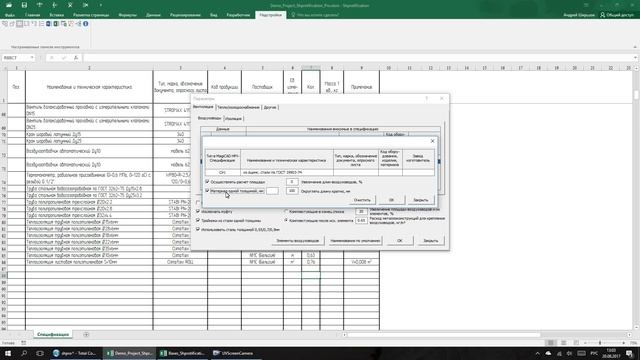
Task: Open the Файл ribbon tab
Action: point(10,15)
